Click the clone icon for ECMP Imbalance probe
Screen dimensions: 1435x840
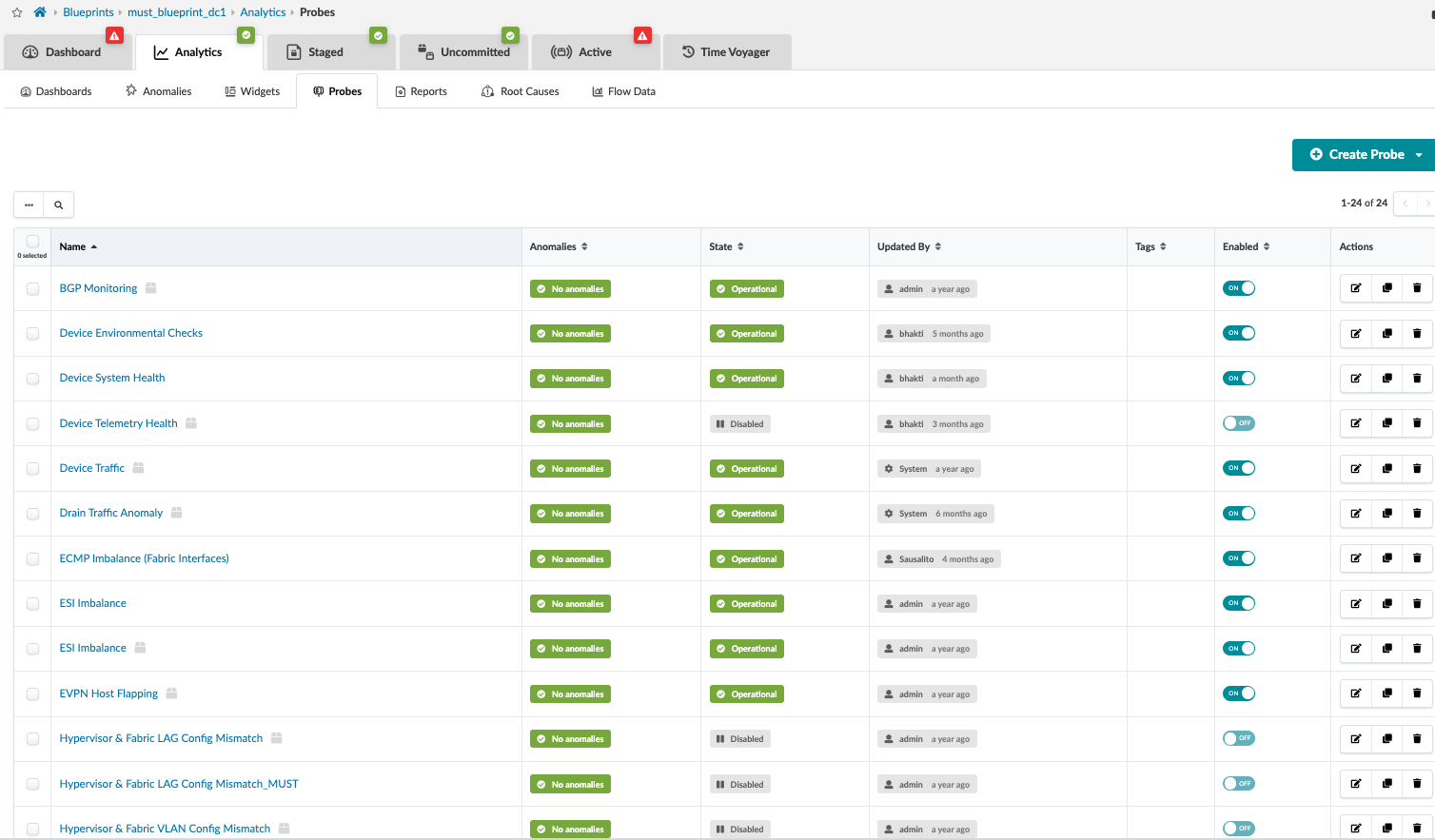1386,558
